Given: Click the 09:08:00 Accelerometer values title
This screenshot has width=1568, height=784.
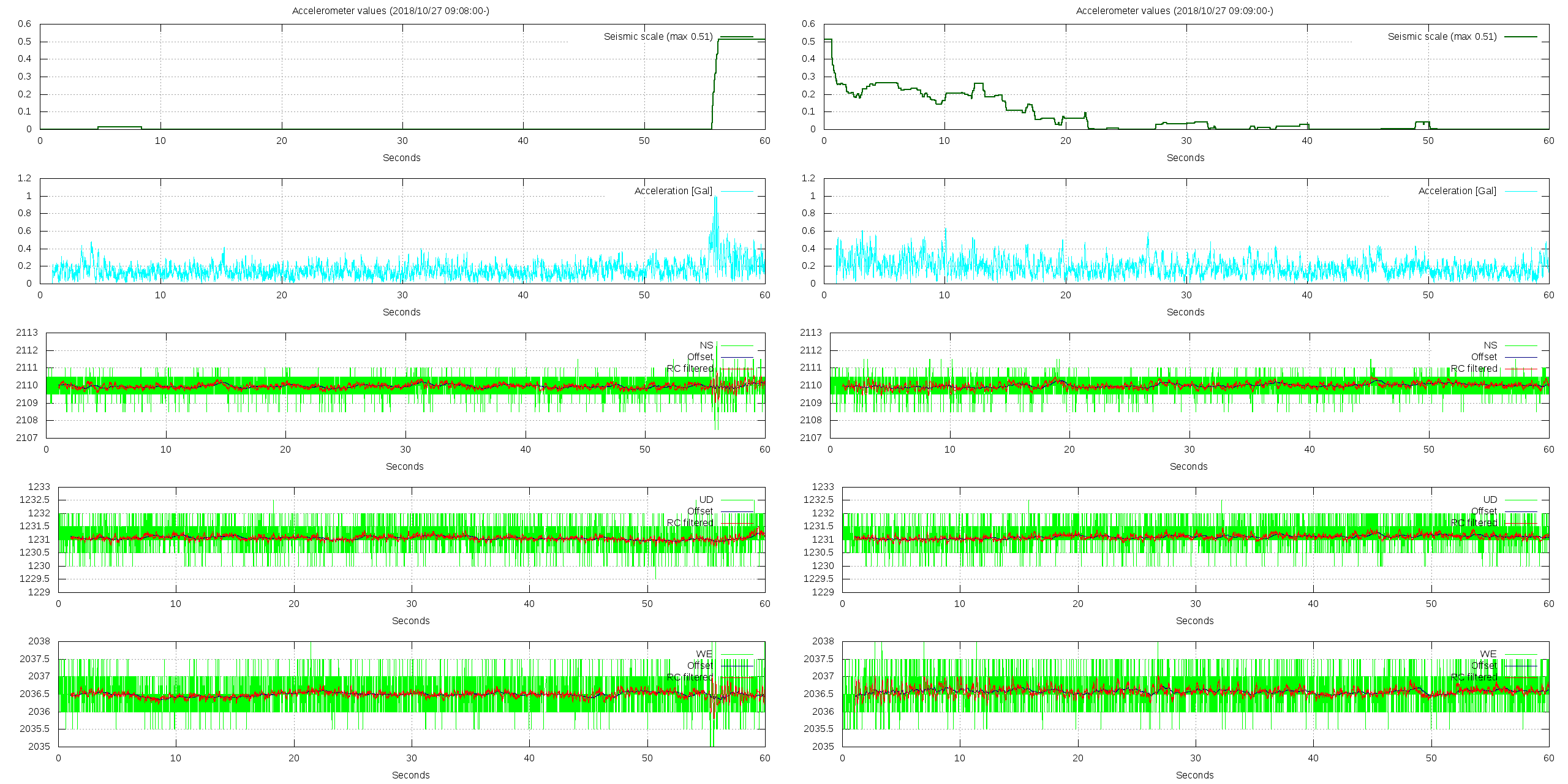Looking at the screenshot, I should point(390,10).
